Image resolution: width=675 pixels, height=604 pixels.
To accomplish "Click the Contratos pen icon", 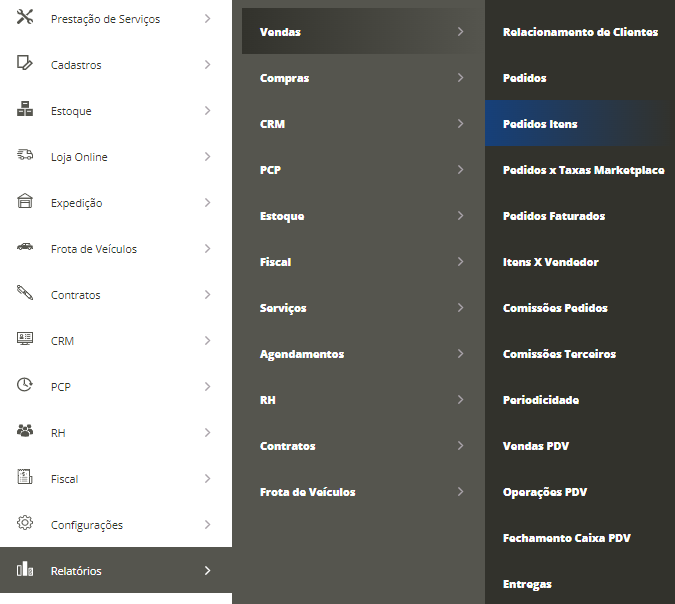I will coord(25,295).
